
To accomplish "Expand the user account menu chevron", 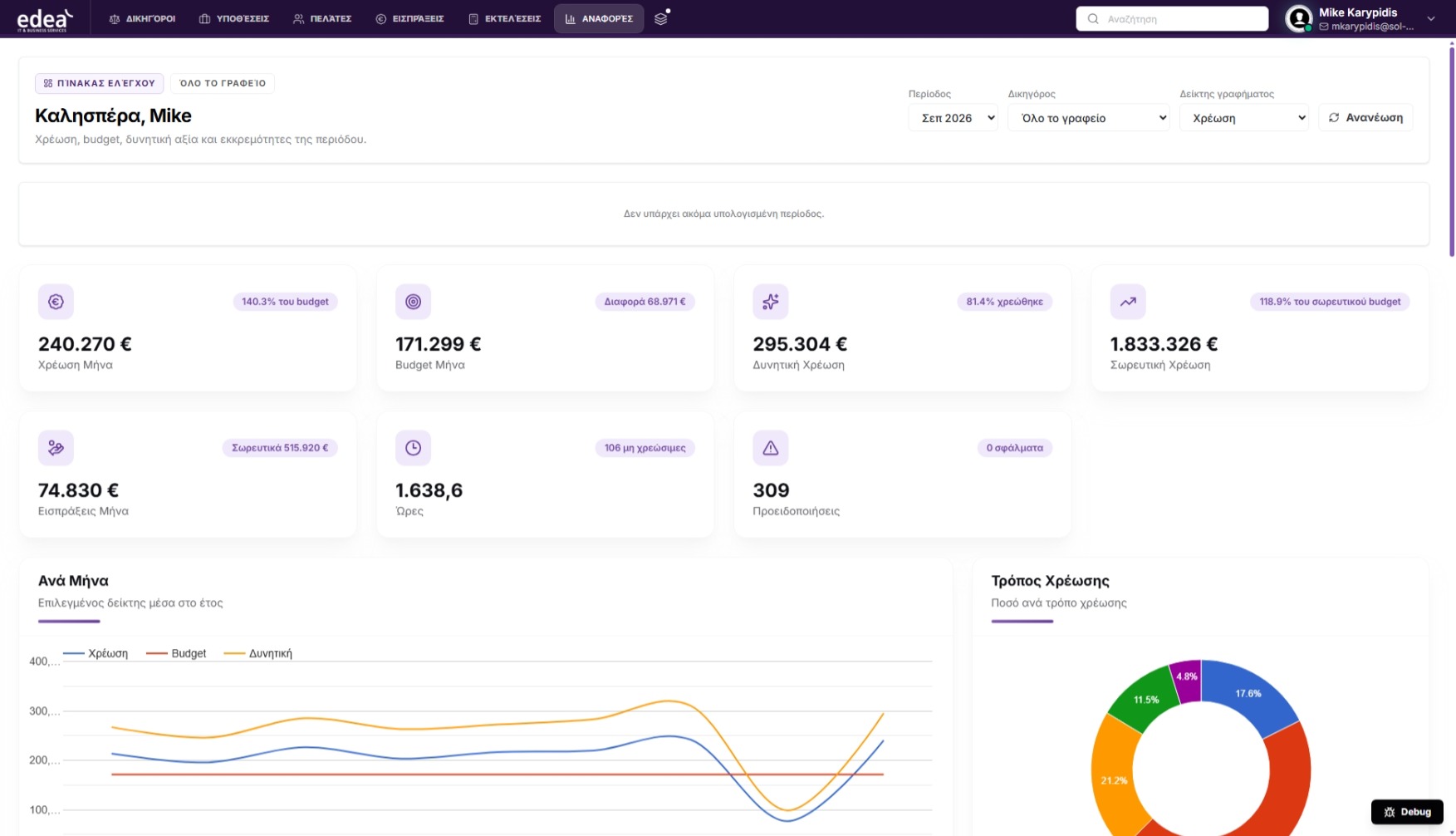I will click(1431, 18).
